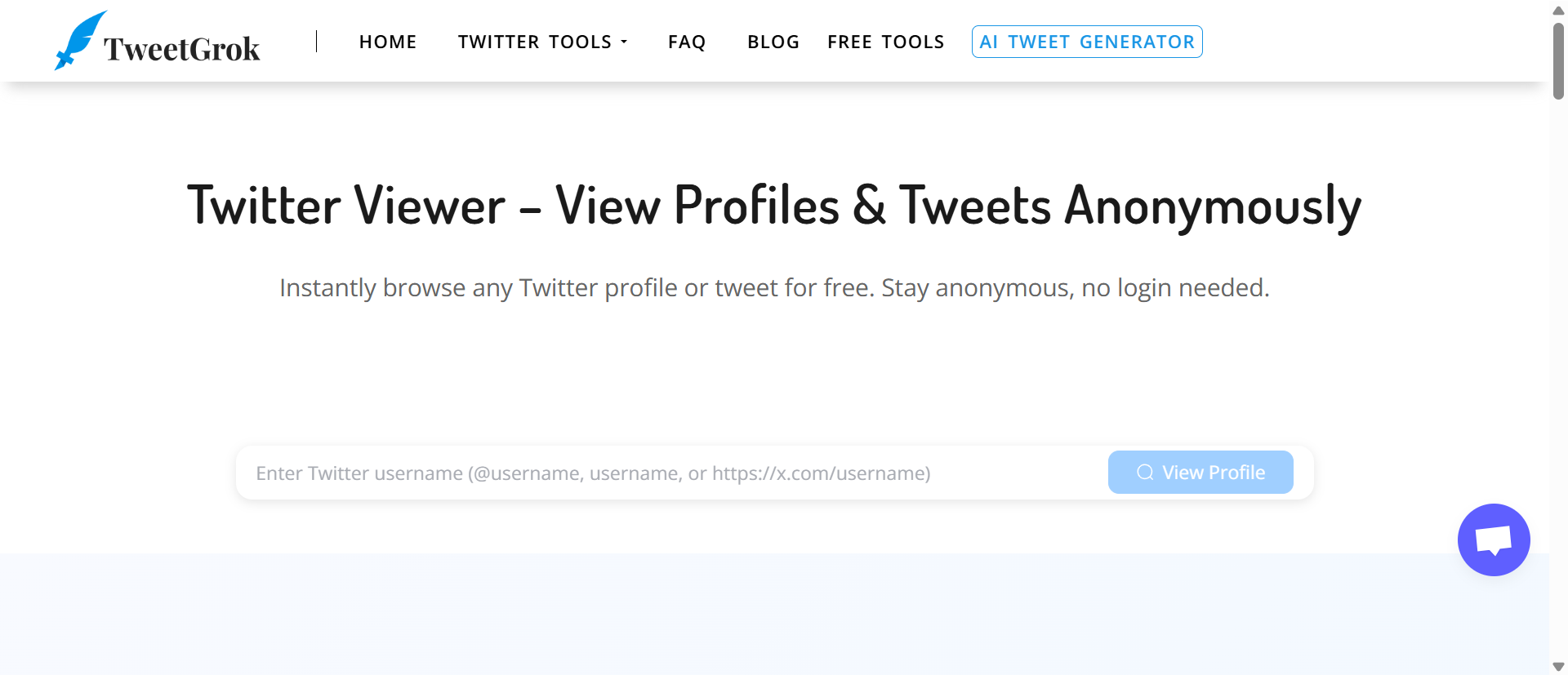Launch the AI Tweet Generator
The width and height of the screenshot is (1568, 675).
(1087, 42)
